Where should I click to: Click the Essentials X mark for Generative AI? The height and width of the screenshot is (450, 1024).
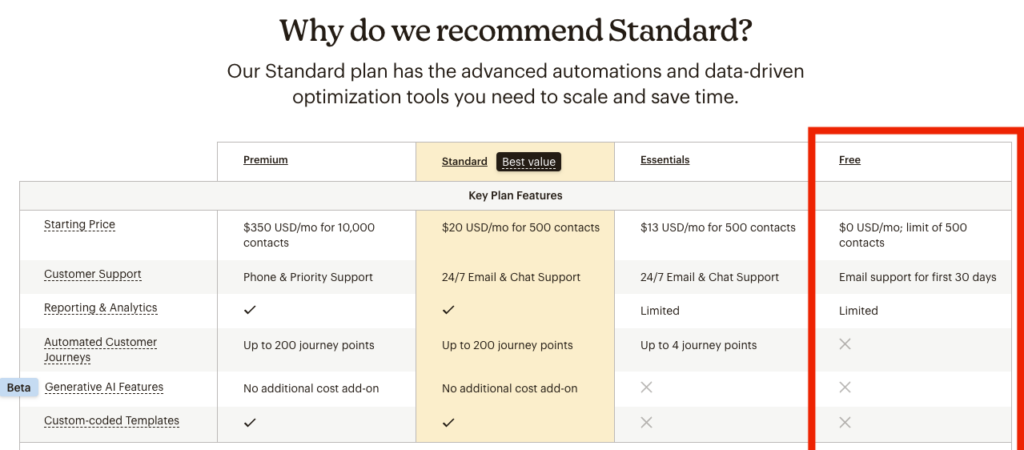[647, 387]
